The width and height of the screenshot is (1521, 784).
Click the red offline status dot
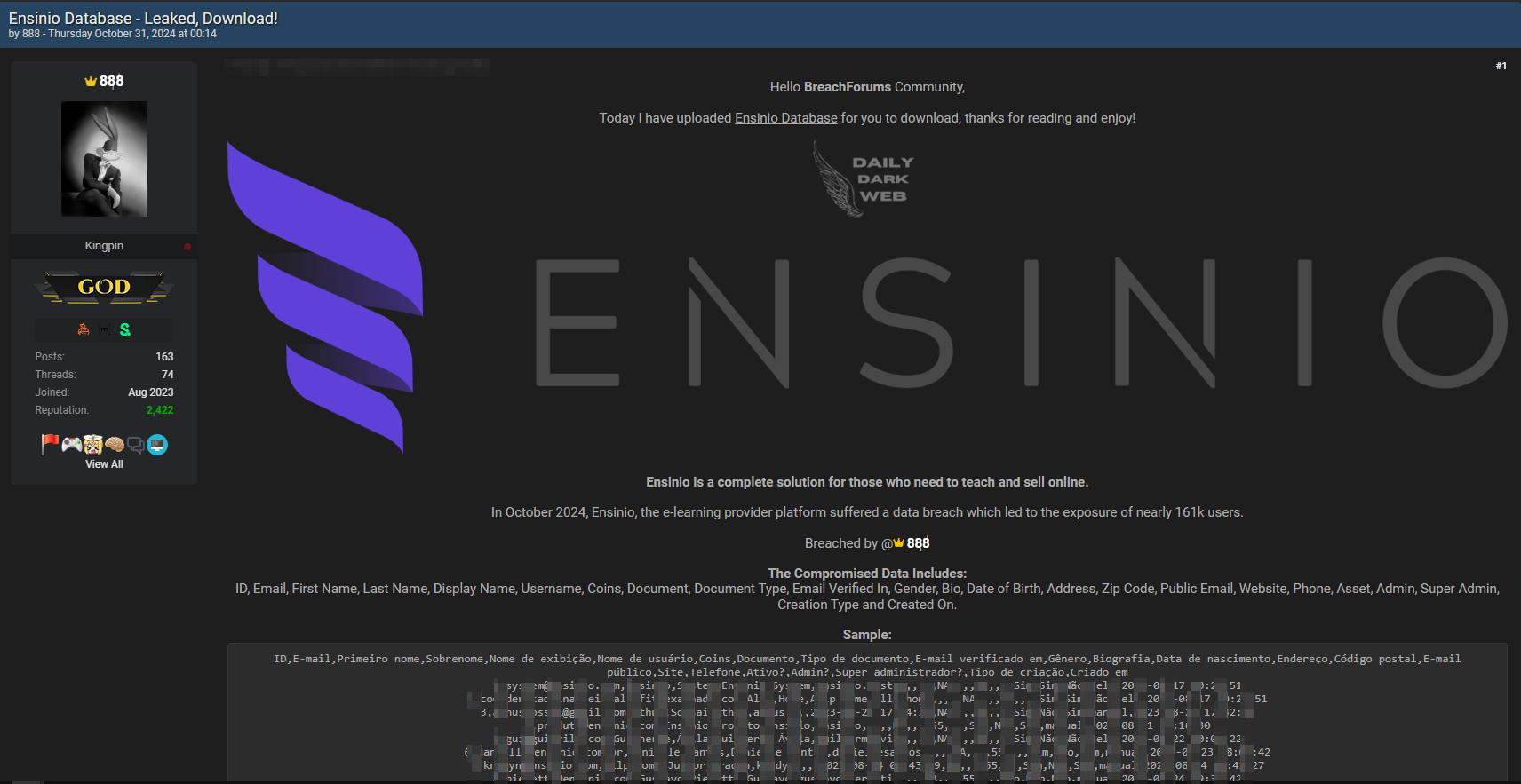coord(187,247)
